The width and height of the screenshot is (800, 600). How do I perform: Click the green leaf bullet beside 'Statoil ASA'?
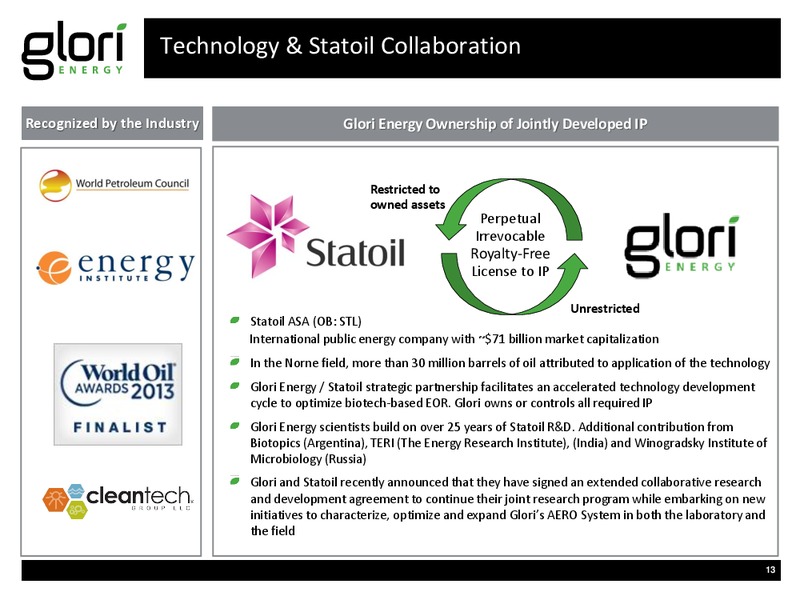coord(235,320)
